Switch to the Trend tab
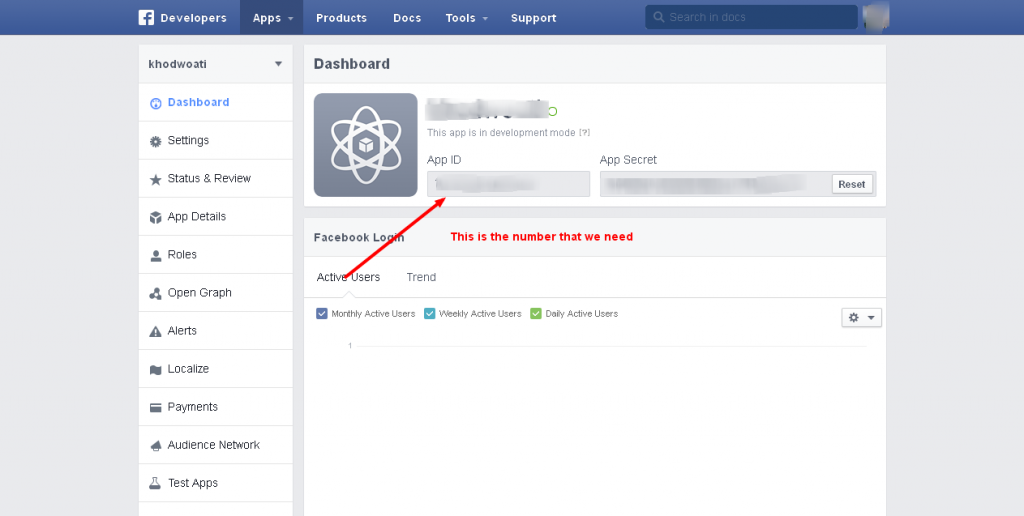The image size is (1024, 516). [421, 277]
